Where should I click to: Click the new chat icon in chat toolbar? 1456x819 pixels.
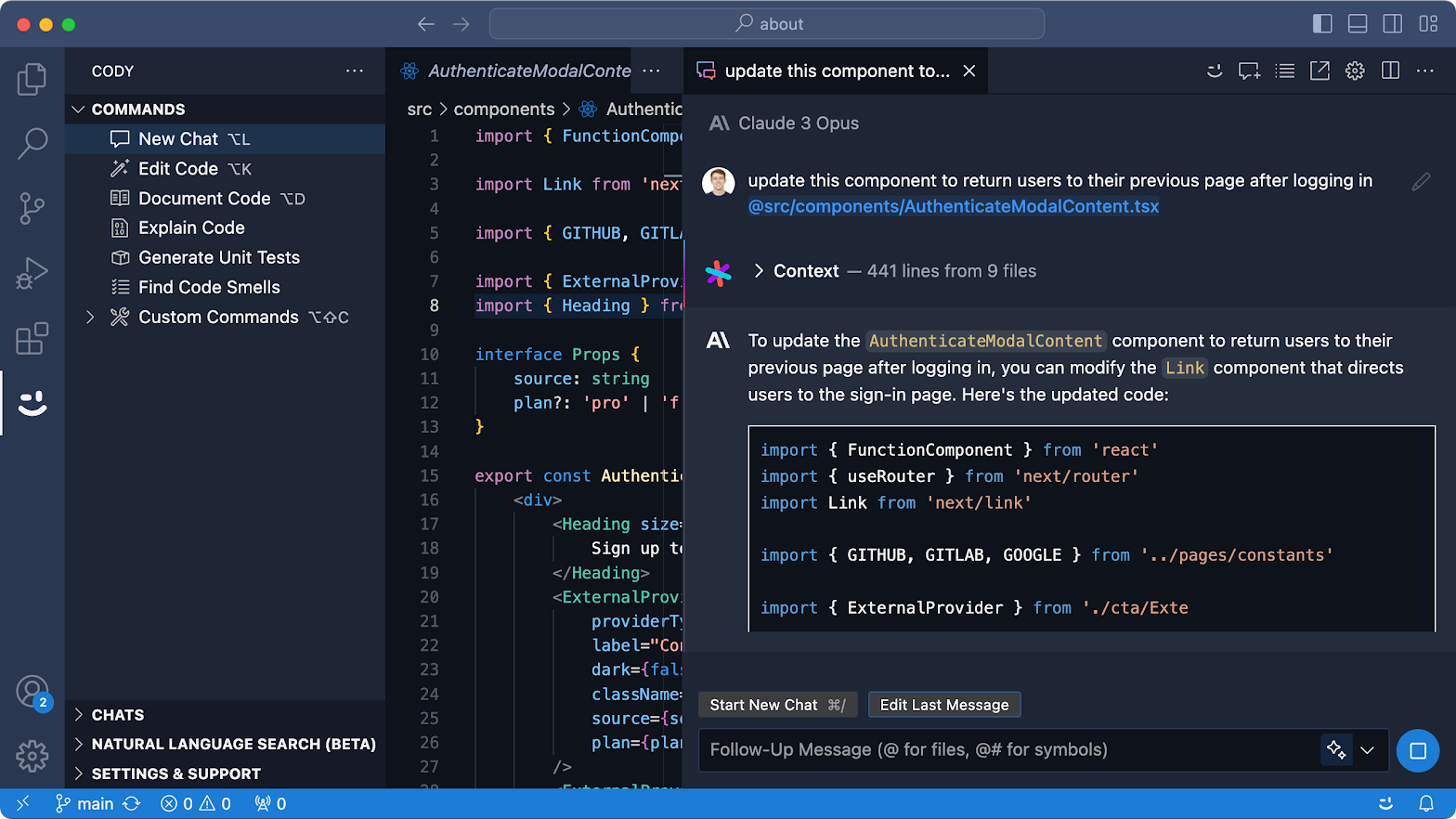(1249, 71)
